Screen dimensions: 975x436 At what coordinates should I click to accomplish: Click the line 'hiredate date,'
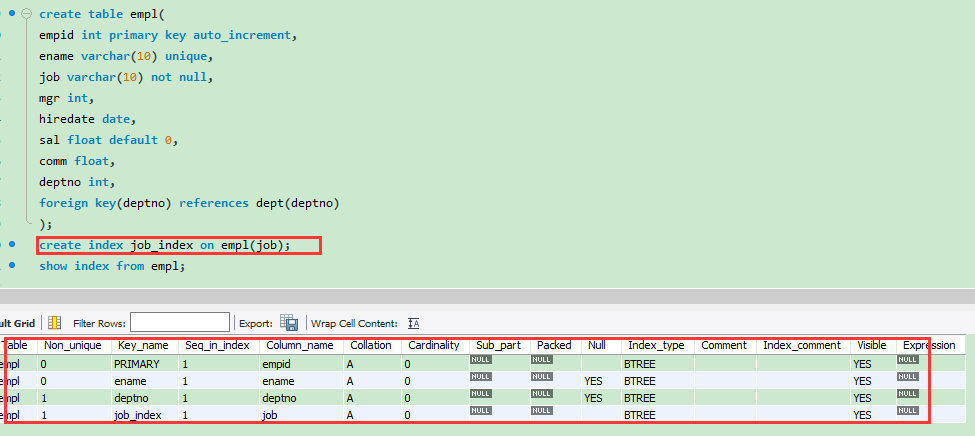pos(88,119)
